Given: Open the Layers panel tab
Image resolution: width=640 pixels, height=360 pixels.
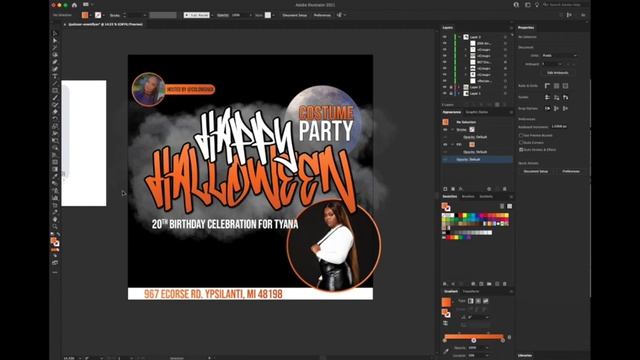Looking at the screenshot, I should click(448, 28).
